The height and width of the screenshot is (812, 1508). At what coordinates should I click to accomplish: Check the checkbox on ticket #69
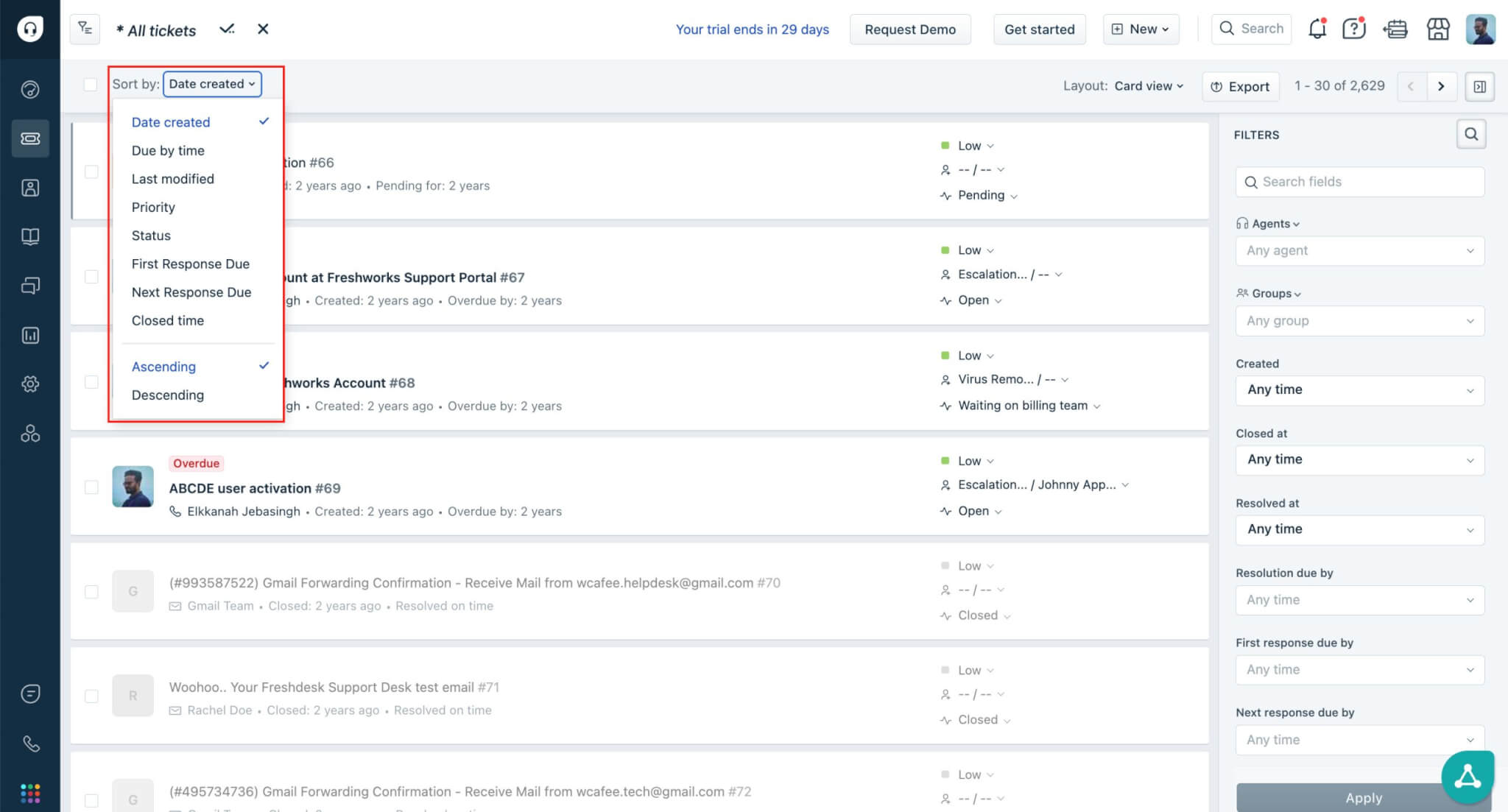click(91, 487)
